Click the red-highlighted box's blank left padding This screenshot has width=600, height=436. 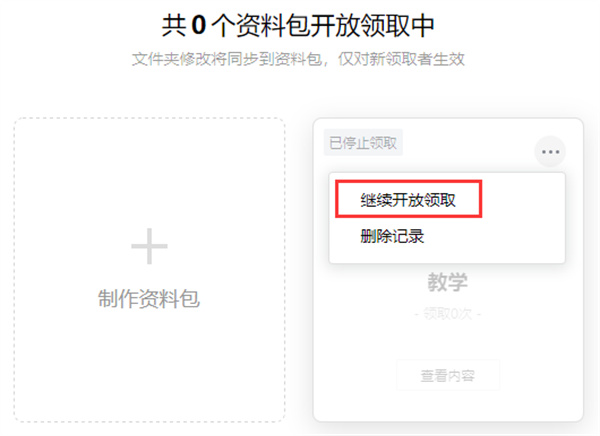pyautogui.click(x=348, y=199)
